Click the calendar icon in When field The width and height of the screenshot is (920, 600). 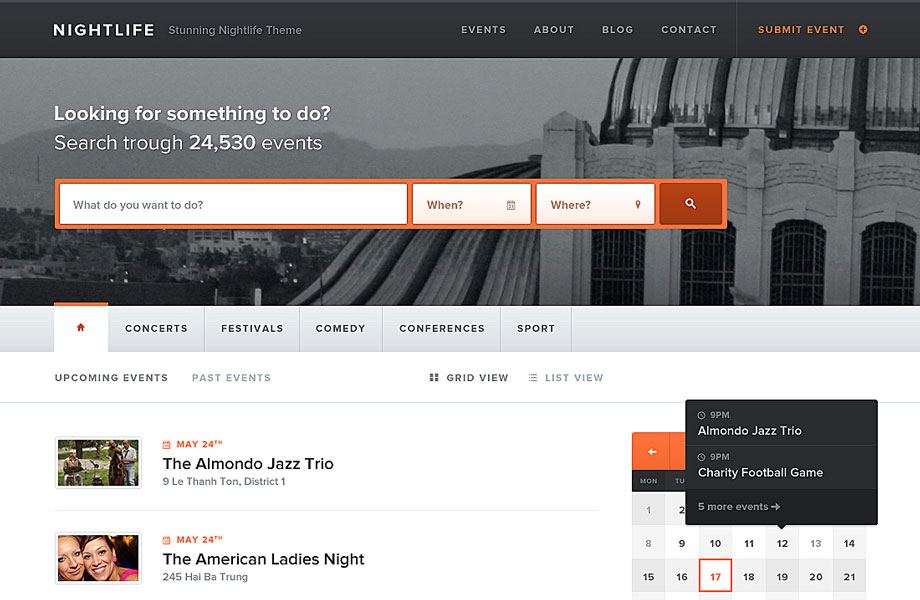(x=511, y=205)
